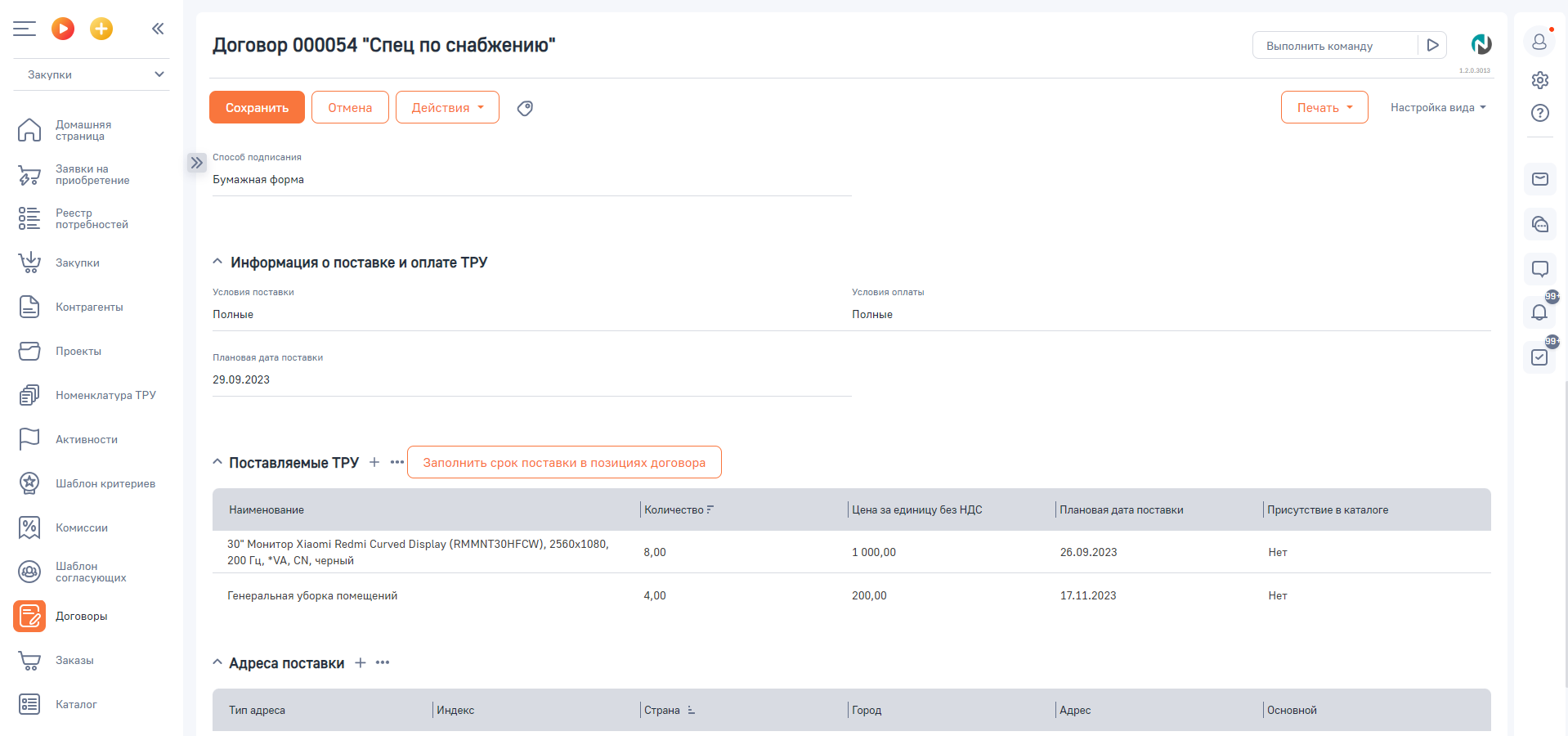Open more options for Адреса поставки
1568x736 pixels.
click(x=383, y=662)
